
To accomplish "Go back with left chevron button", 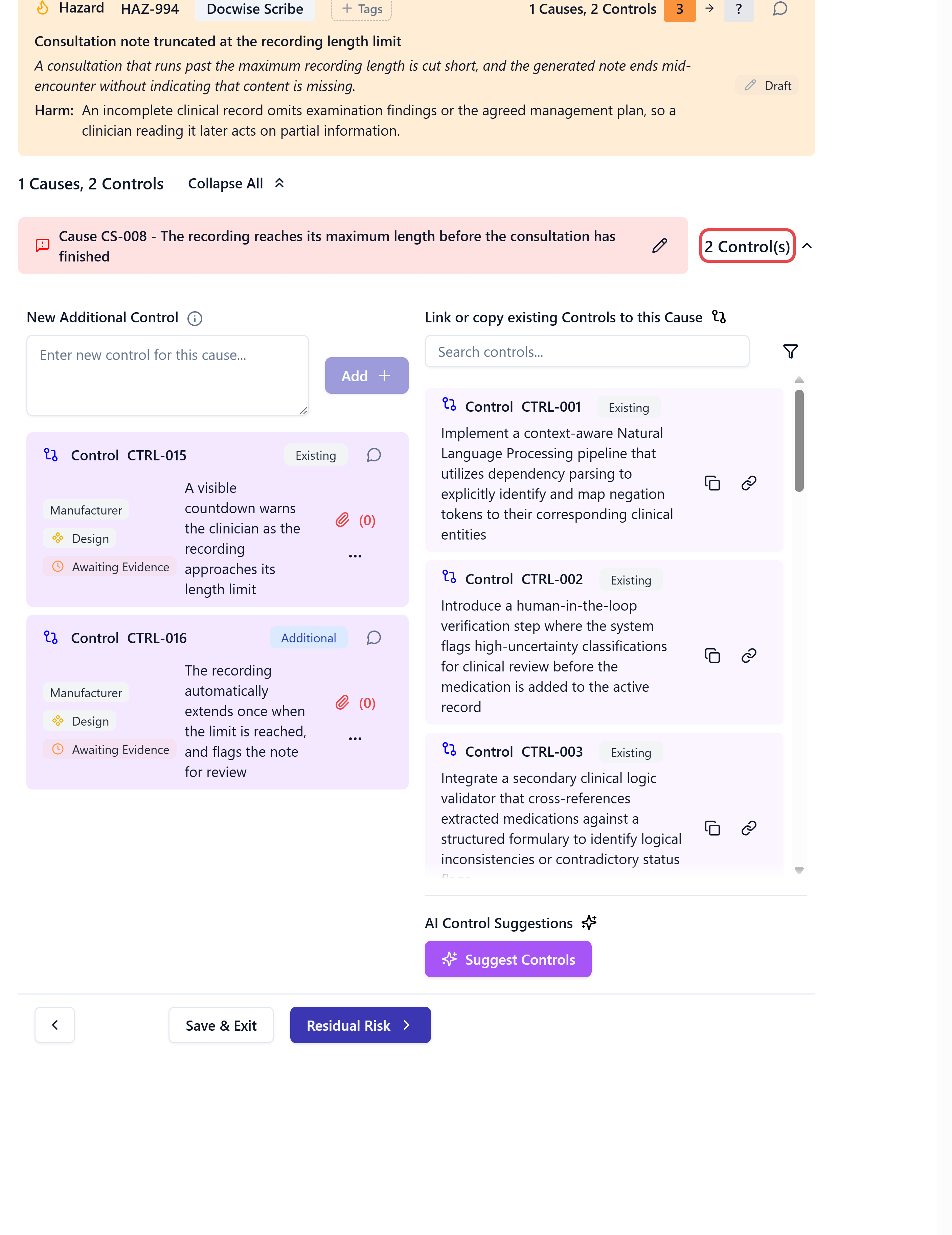I will click(55, 1025).
